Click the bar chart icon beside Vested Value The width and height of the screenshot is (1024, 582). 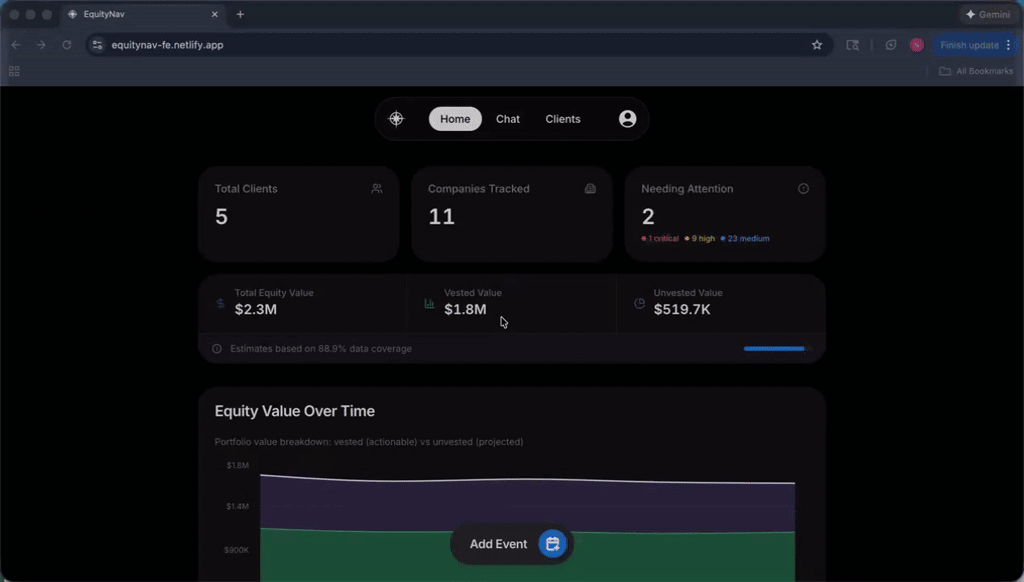pyautogui.click(x=429, y=303)
